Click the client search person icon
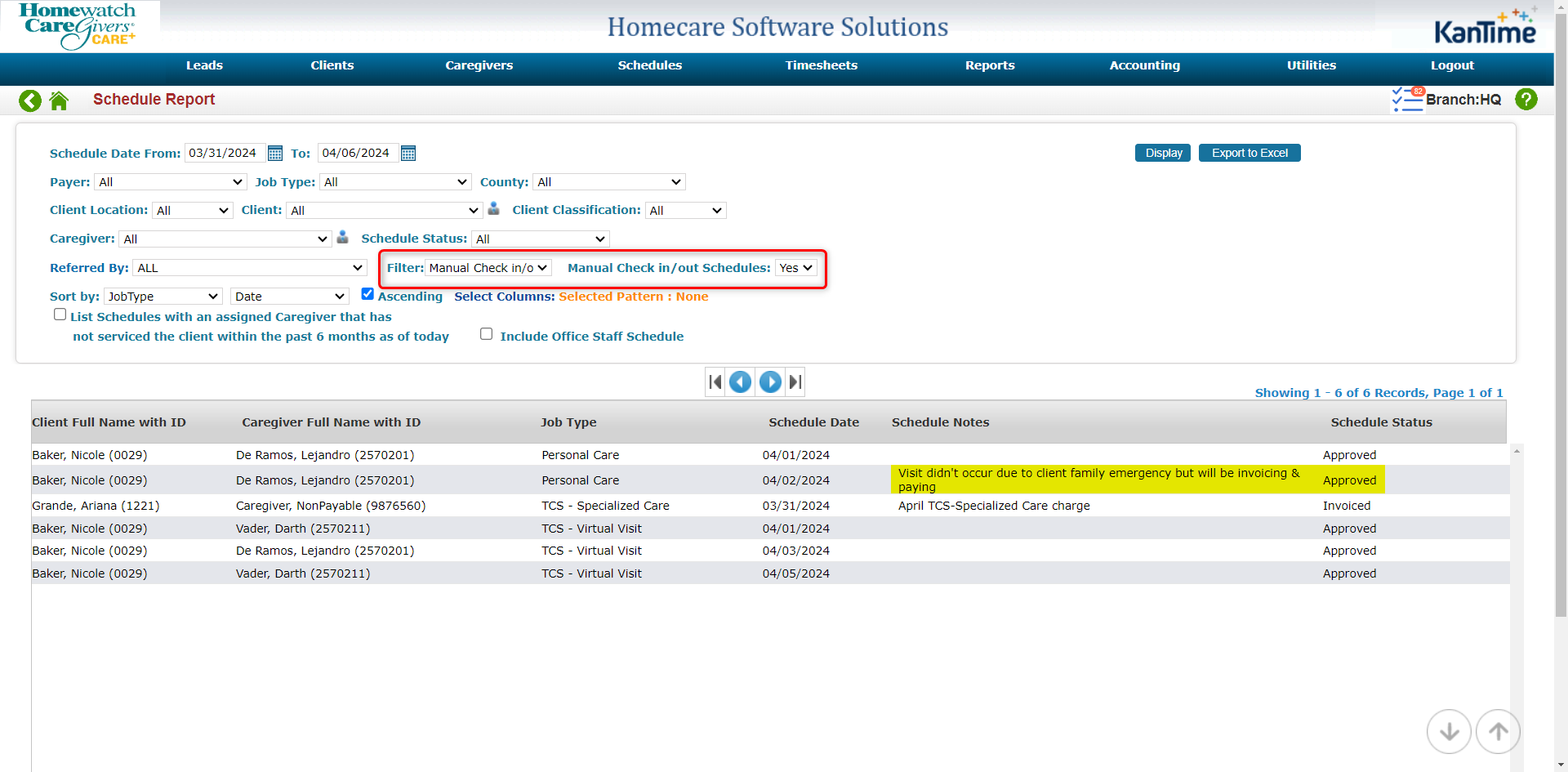 point(493,209)
